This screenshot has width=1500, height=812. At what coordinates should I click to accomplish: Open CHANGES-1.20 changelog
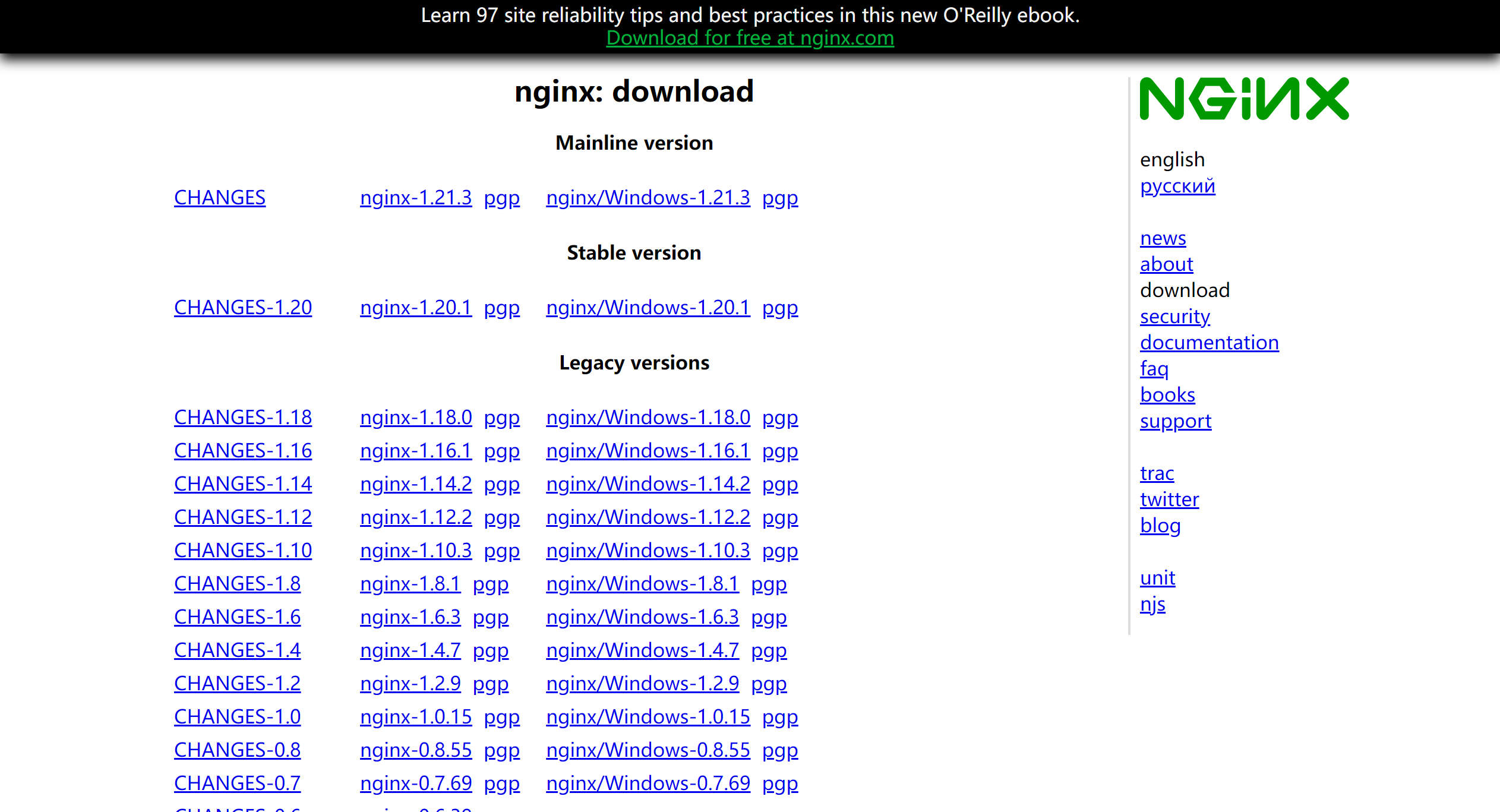(242, 308)
